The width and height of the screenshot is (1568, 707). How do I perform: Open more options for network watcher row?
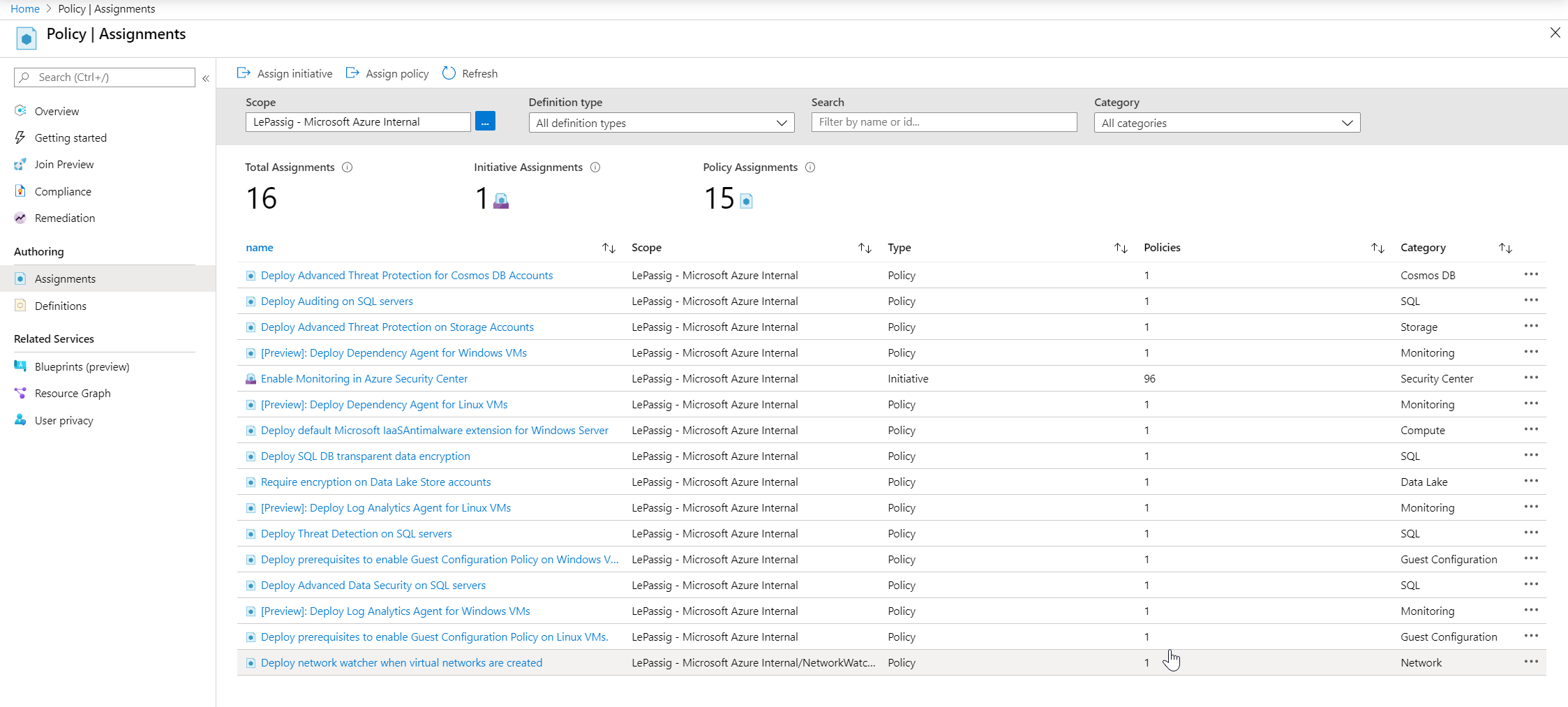pyautogui.click(x=1531, y=662)
